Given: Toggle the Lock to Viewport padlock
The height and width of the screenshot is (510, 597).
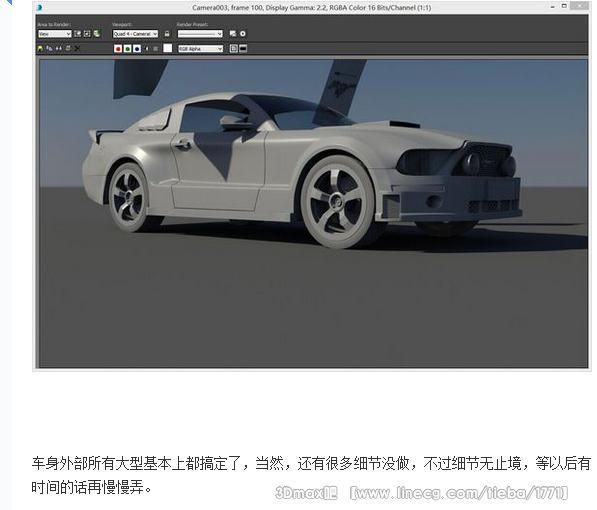Looking at the screenshot, I should (167, 34).
